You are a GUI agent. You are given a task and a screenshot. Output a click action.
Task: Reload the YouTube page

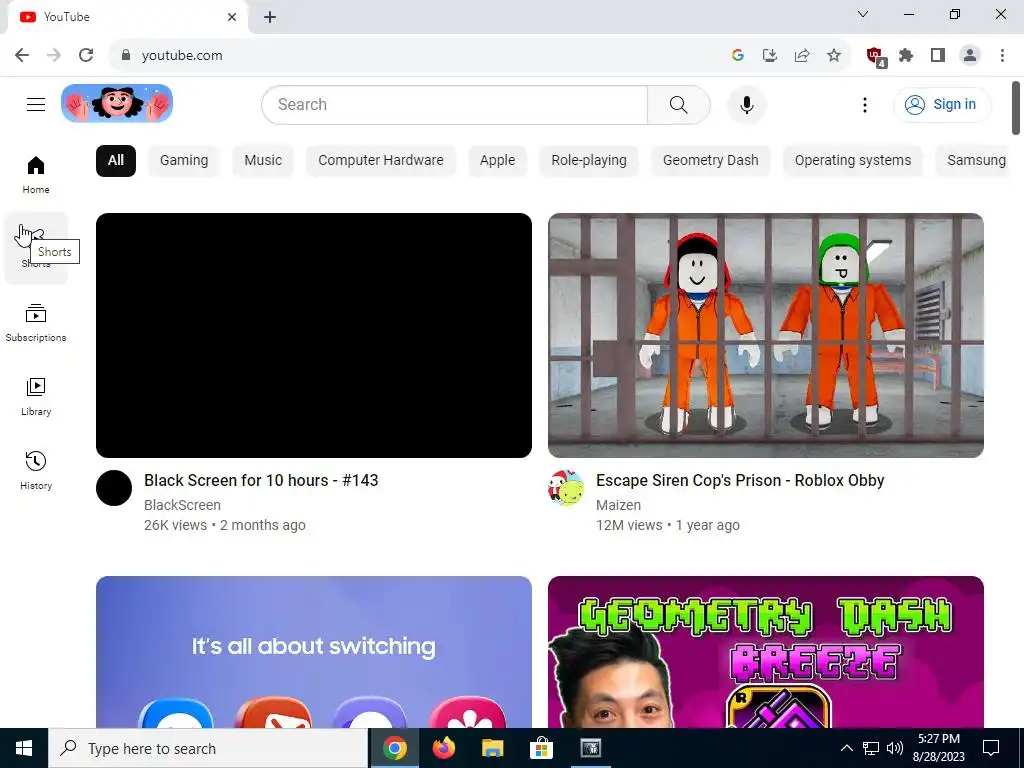pos(86,56)
